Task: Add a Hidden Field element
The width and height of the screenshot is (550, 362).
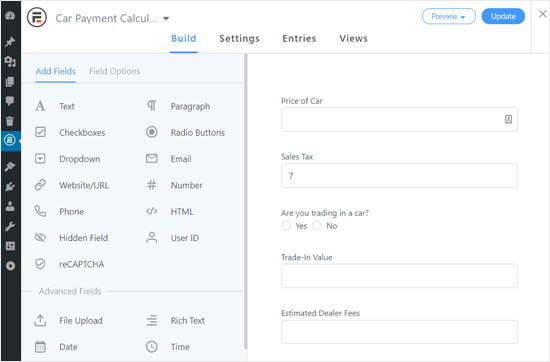Action: point(72,238)
